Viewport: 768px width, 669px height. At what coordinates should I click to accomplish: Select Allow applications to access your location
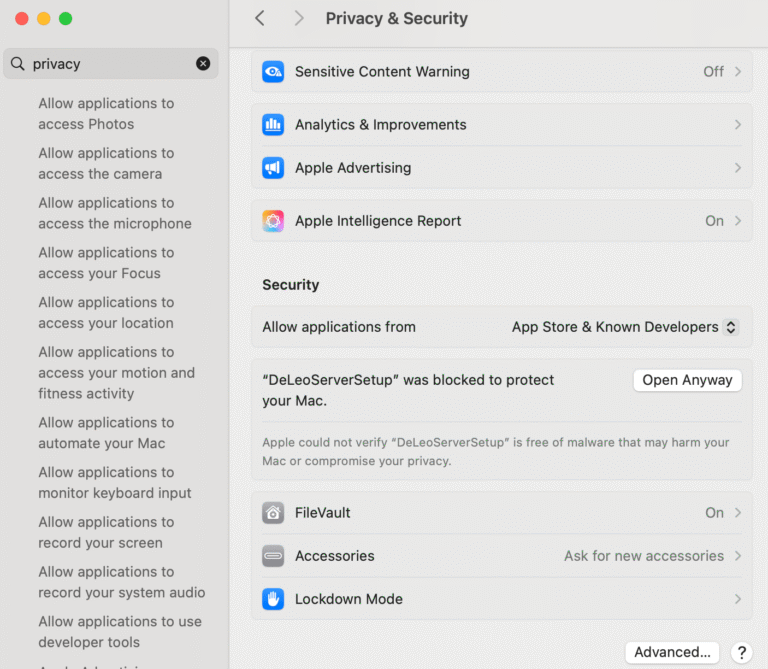click(106, 312)
